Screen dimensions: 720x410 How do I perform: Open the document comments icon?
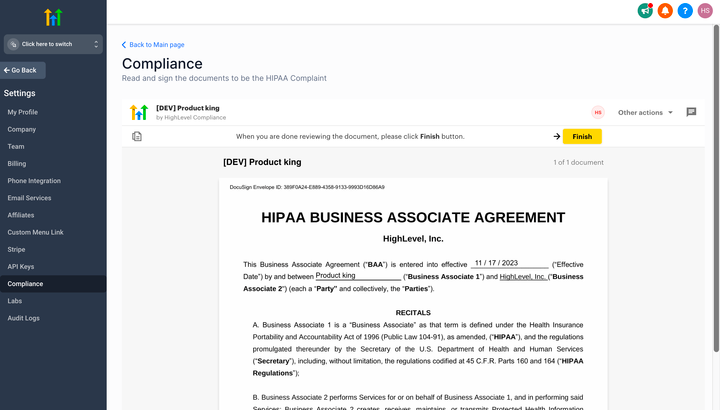[x=691, y=112]
